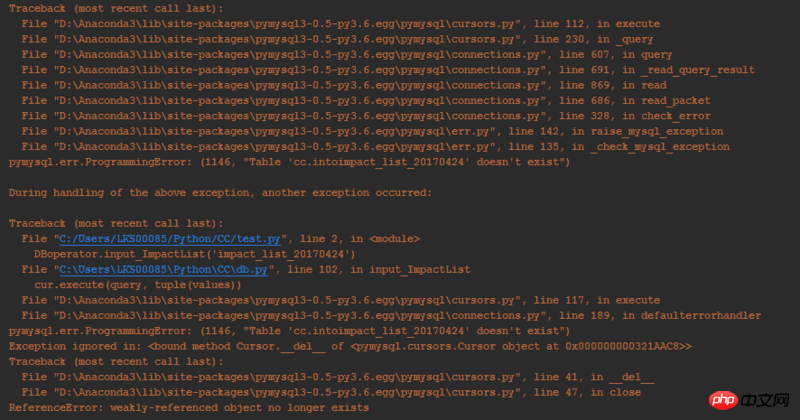Click the ReferenceError weakly-referenced object line
The image size is (800, 420).
pyautogui.click(x=189, y=408)
